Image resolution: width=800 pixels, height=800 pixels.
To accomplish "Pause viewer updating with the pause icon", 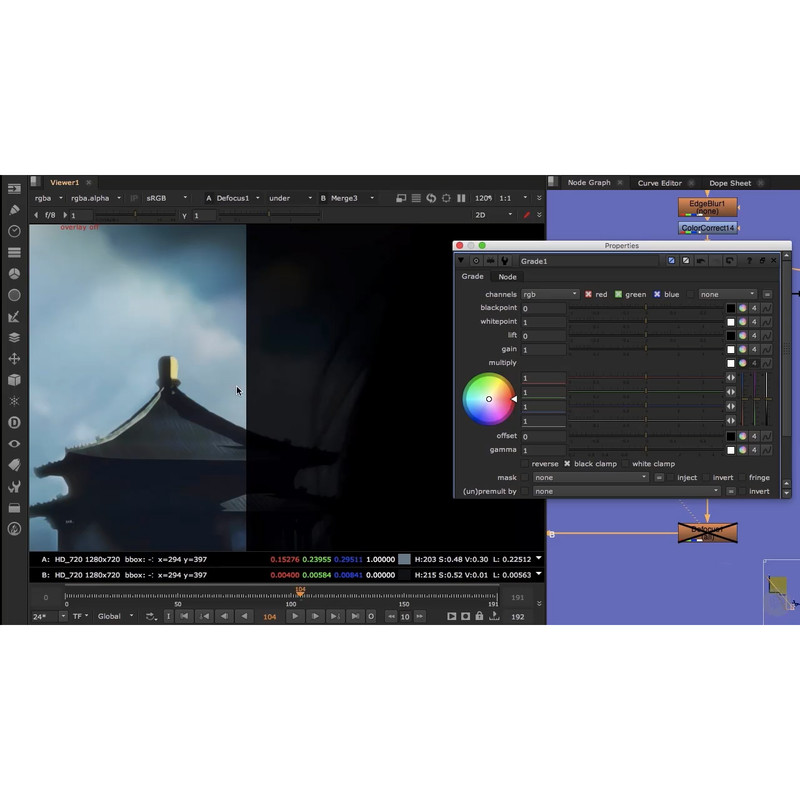I will click(x=461, y=198).
